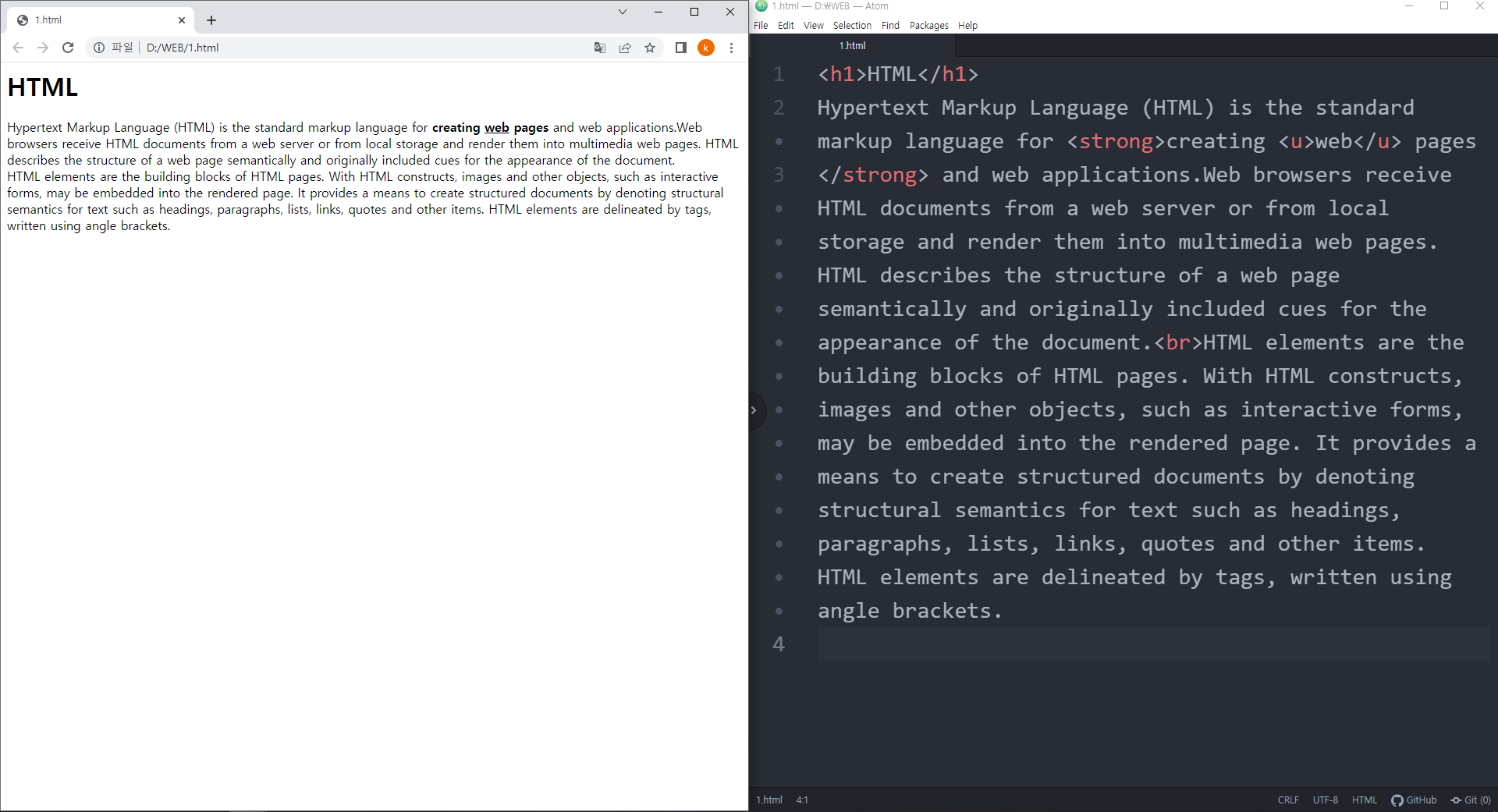
Task: Click underlined word web in browser page
Action: 496,128
